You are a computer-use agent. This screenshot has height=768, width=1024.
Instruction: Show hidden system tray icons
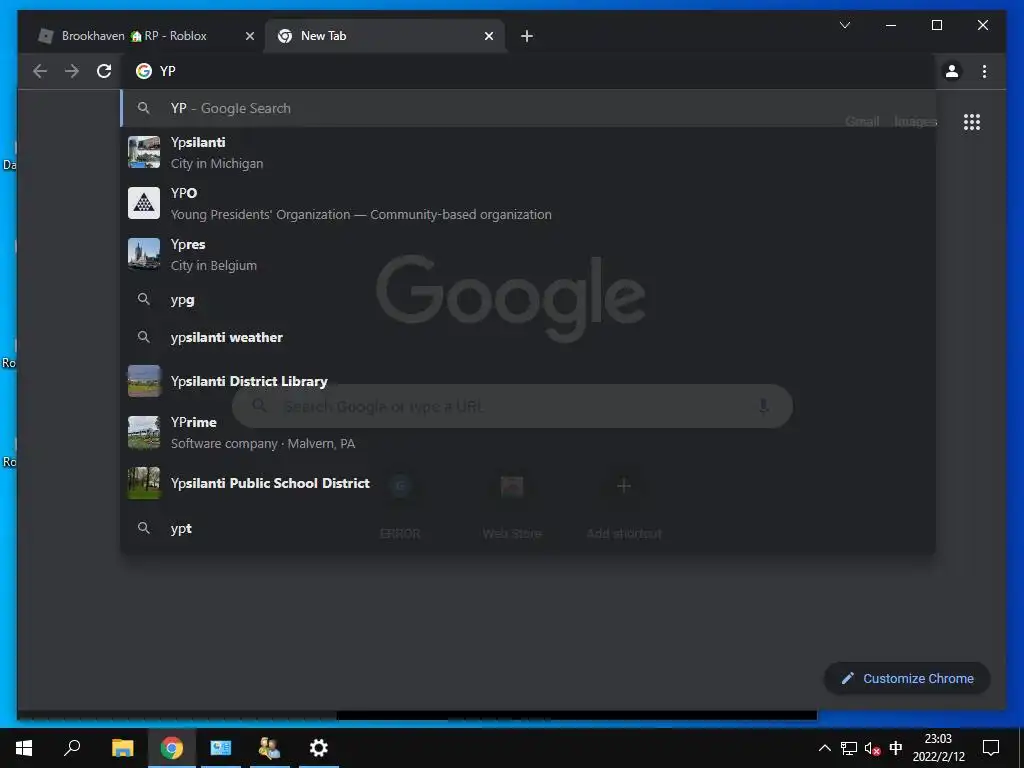pyautogui.click(x=824, y=748)
